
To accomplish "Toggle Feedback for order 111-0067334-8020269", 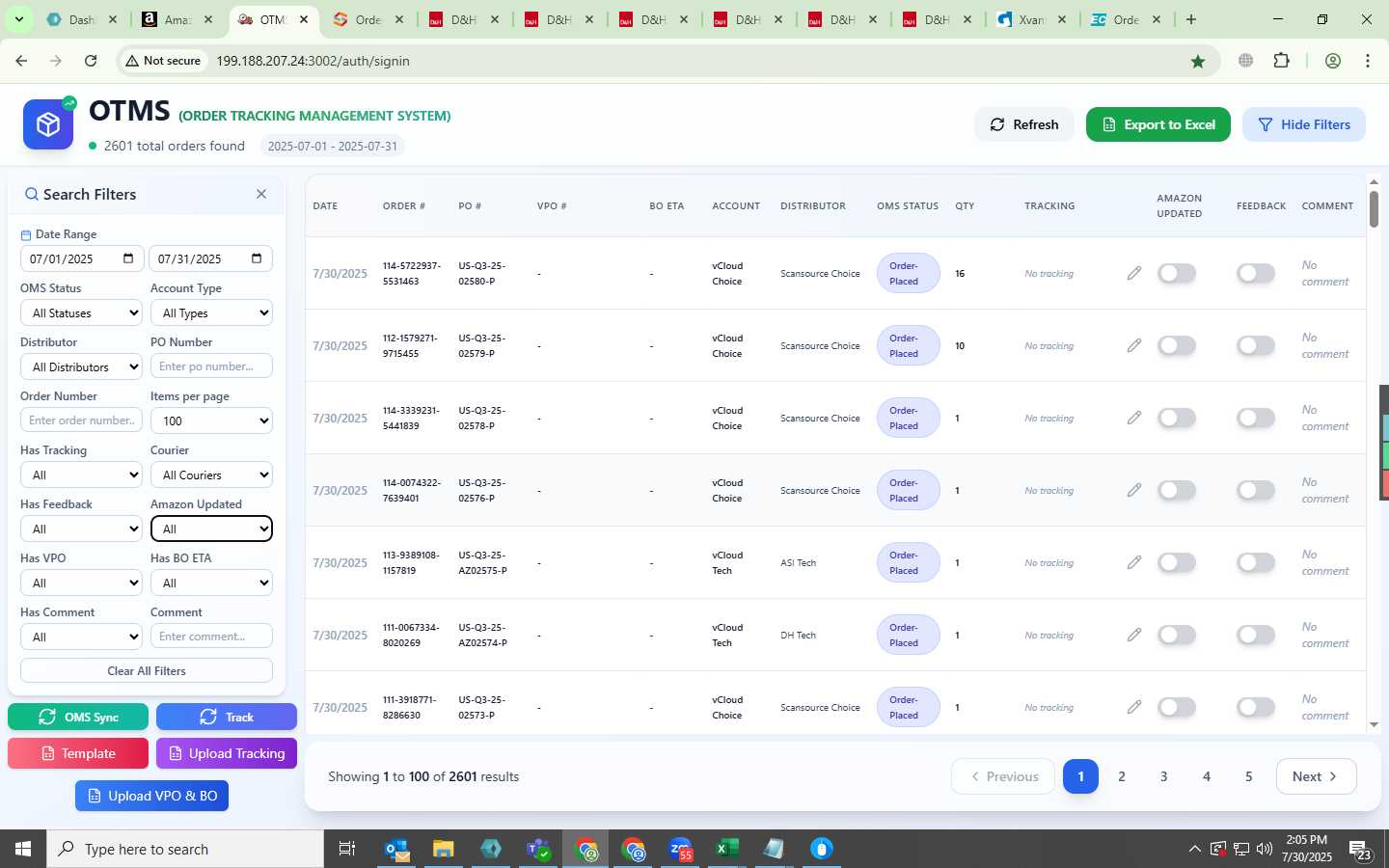I will 1256,635.
